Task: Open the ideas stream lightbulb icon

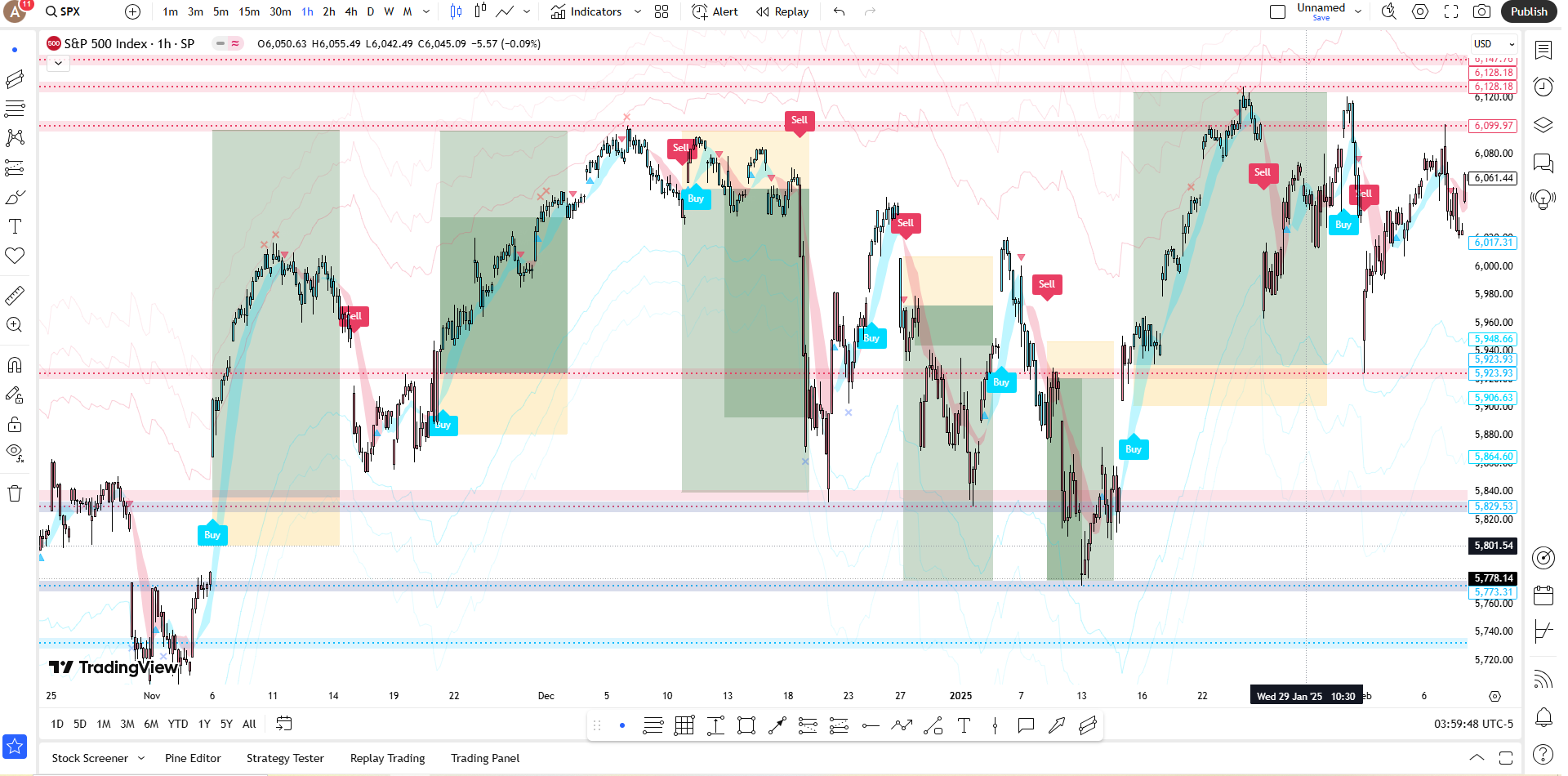Action: pos(1543,198)
